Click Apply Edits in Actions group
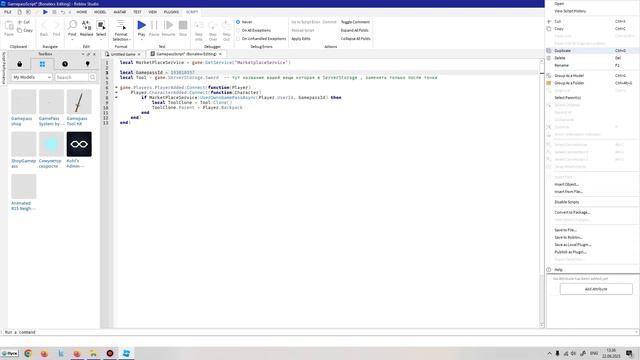 click(x=301, y=39)
